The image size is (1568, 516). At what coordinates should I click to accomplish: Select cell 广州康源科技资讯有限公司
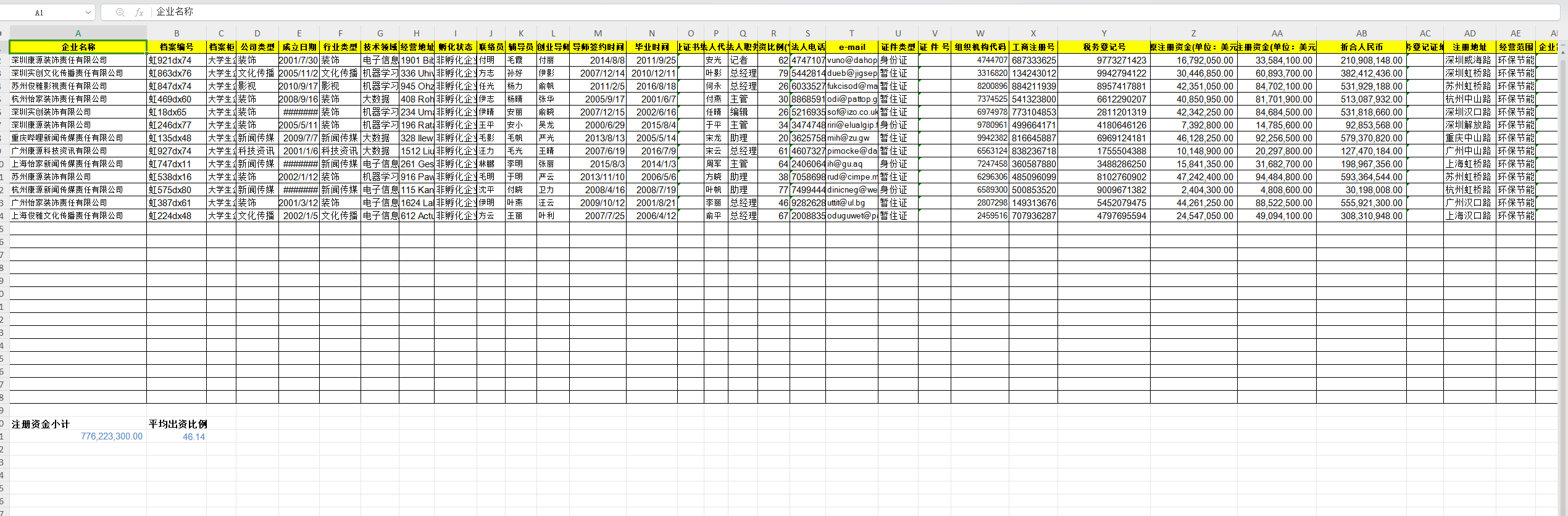click(x=78, y=151)
